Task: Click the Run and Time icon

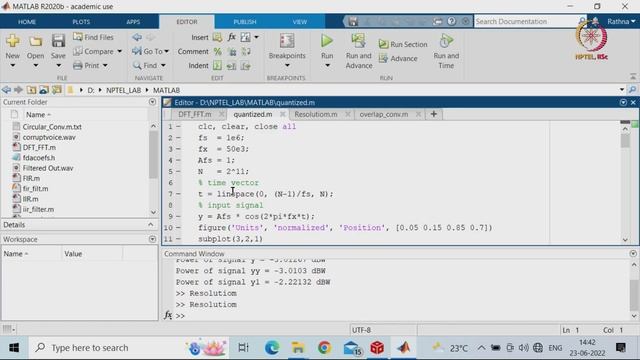Action: (446, 41)
